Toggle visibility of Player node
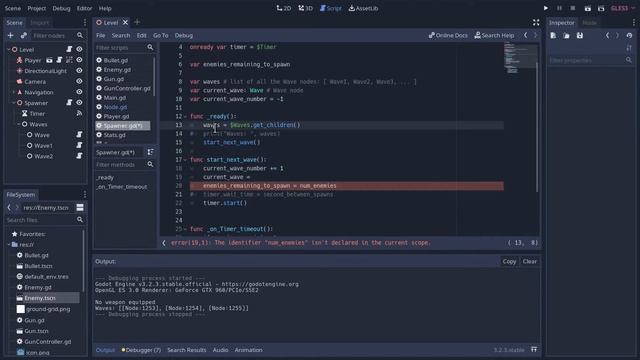The image size is (640, 360). (79, 60)
